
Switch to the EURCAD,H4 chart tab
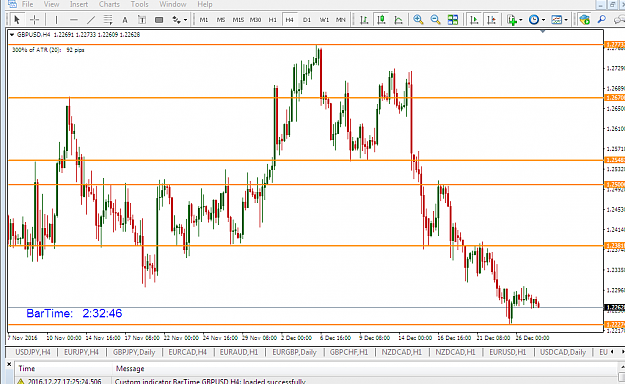(x=187, y=352)
